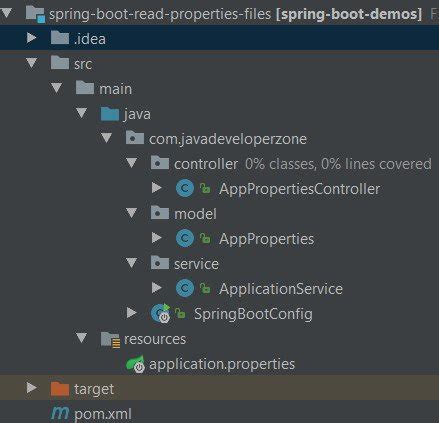
Task: Click the green lock icon beside SpringBootConfig
Action: click(180, 313)
